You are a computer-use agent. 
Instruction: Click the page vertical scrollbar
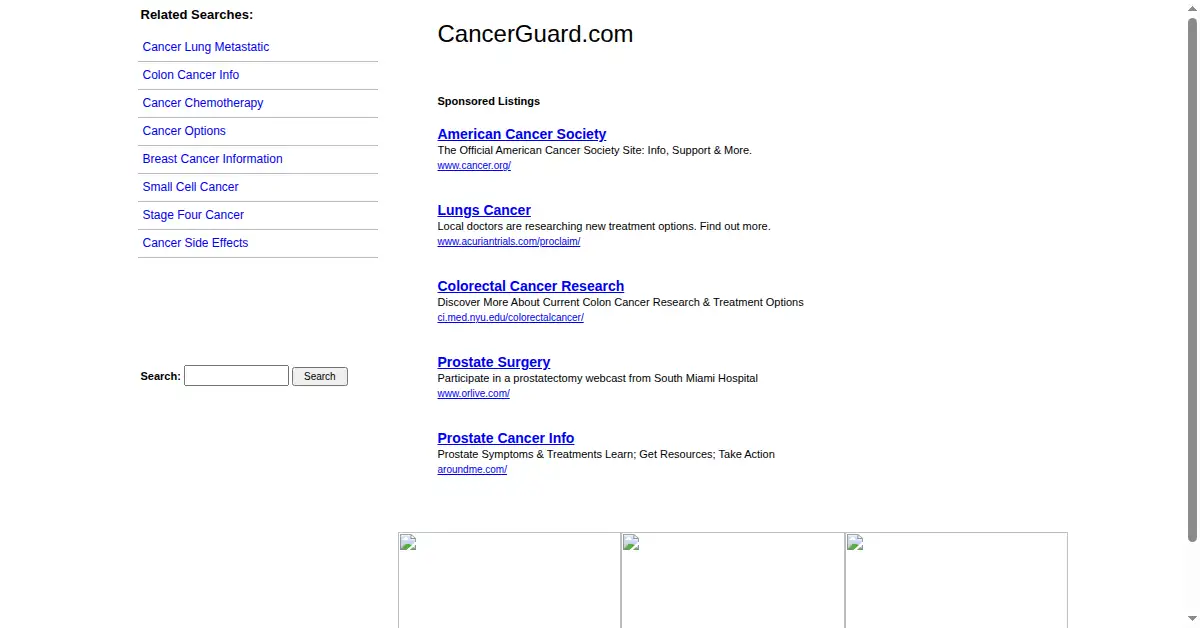1192,280
